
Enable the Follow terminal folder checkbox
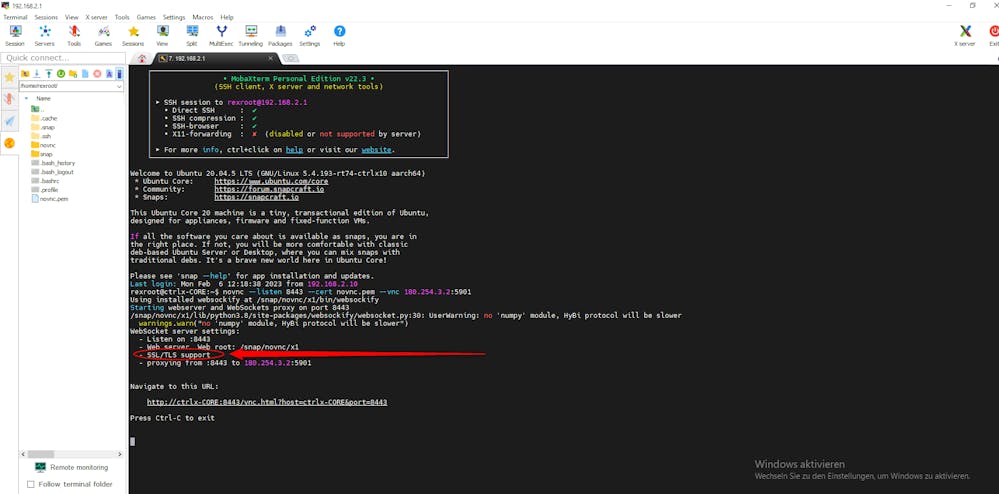point(30,484)
